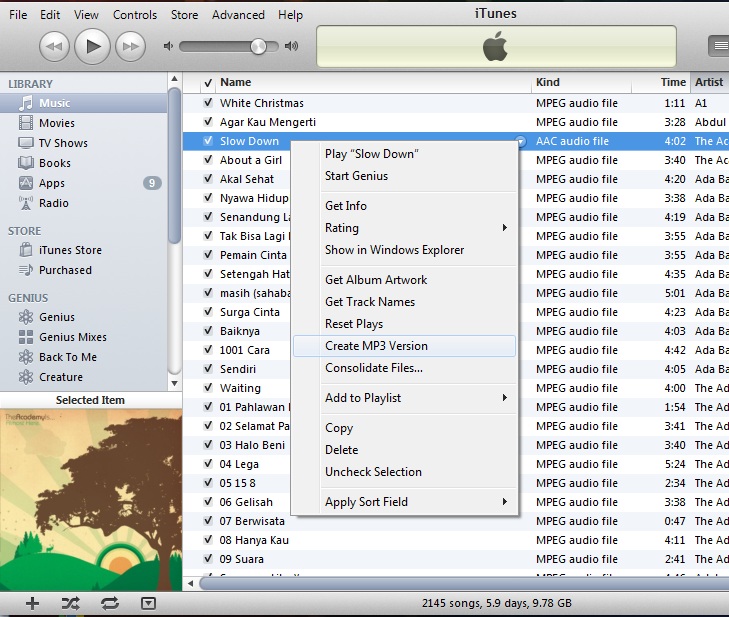Open the Music library

pyautogui.click(x=84, y=103)
